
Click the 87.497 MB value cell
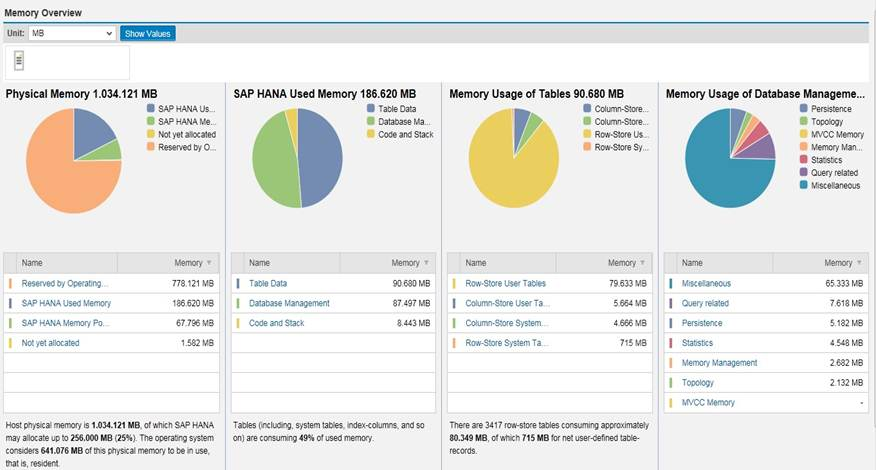(411, 303)
